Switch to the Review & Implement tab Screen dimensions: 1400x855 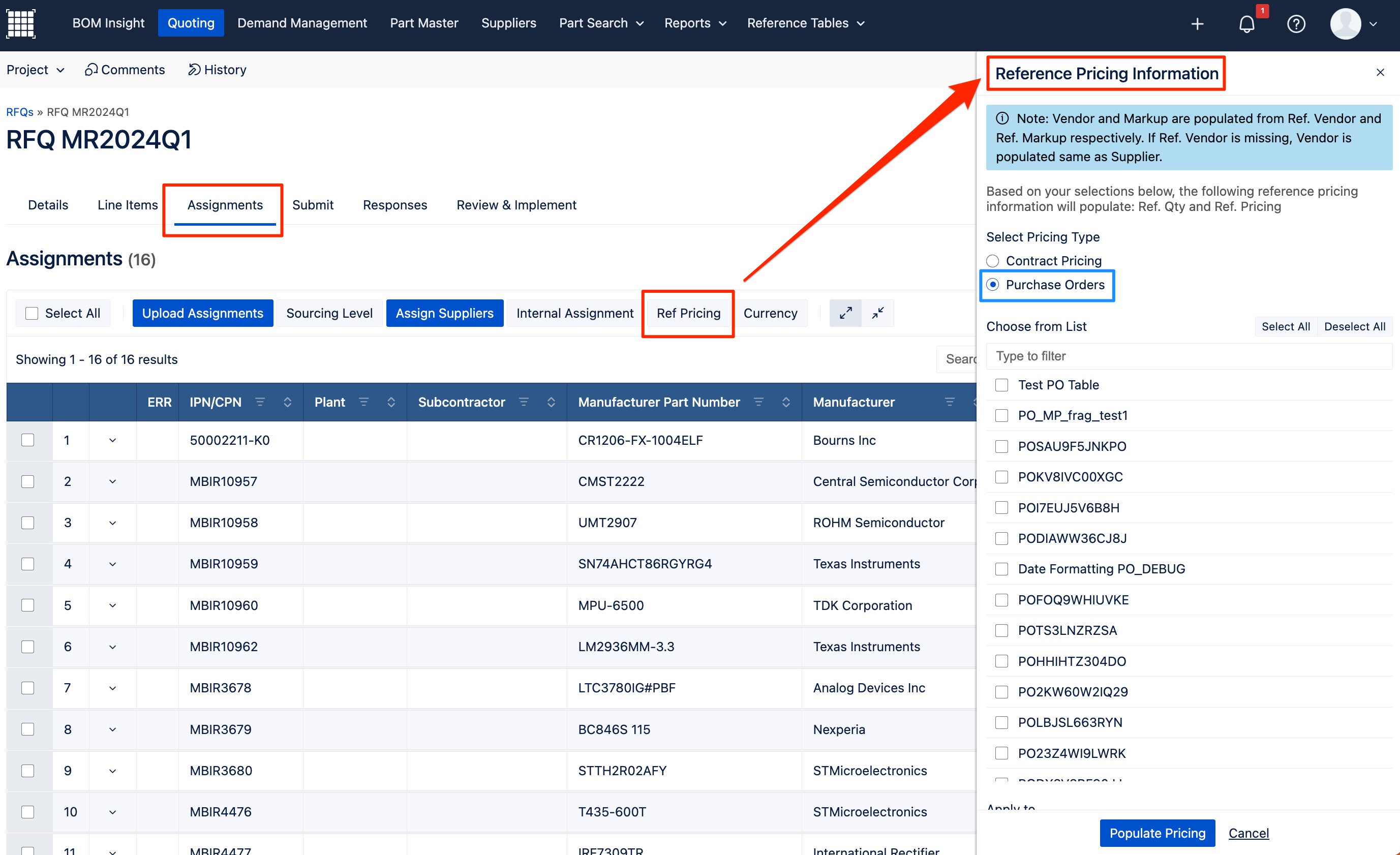click(516, 204)
